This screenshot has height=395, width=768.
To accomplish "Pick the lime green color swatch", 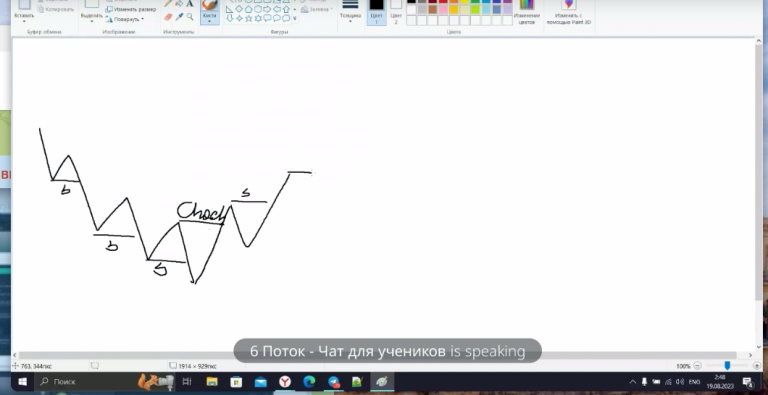I will pos(475,9).
